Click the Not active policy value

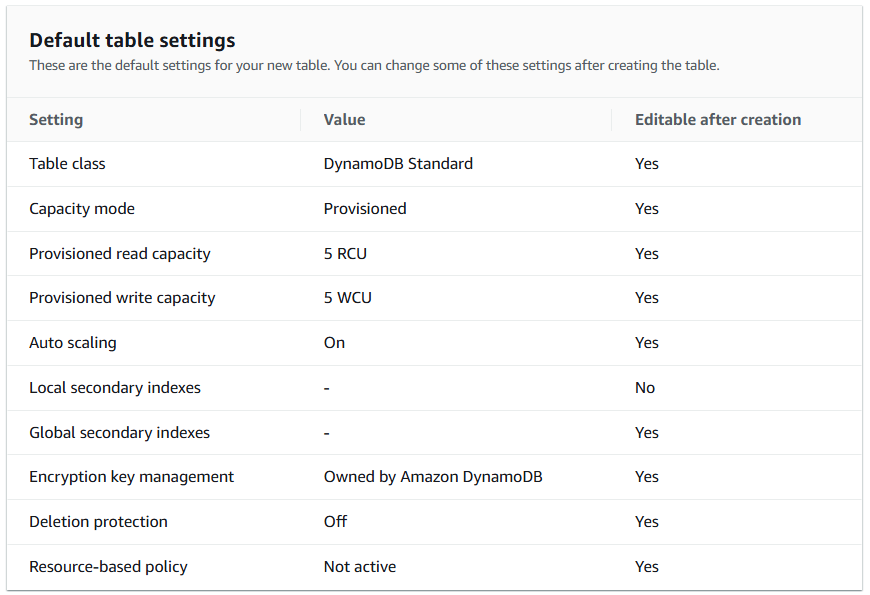[x=360, y=567]
